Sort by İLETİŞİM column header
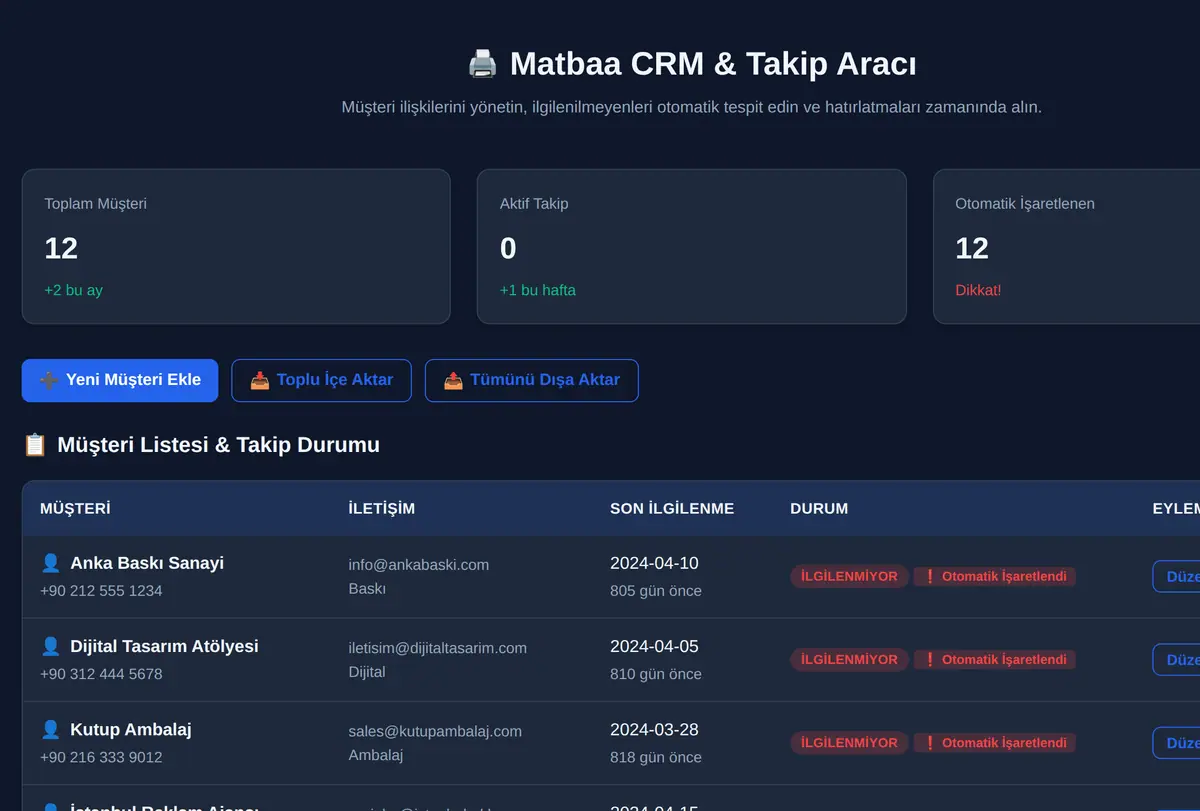The height and width of the screenshot is (811, 1200). click(381, 508)
